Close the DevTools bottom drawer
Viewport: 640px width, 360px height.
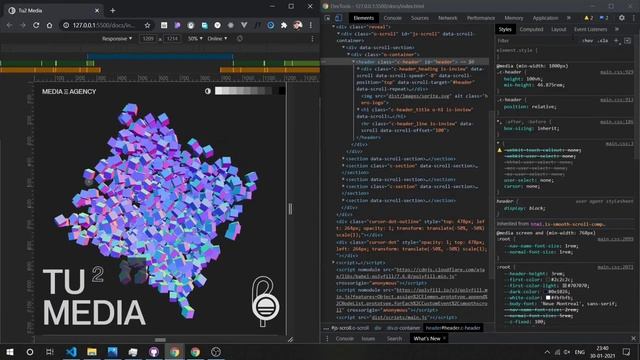point(634,338)
